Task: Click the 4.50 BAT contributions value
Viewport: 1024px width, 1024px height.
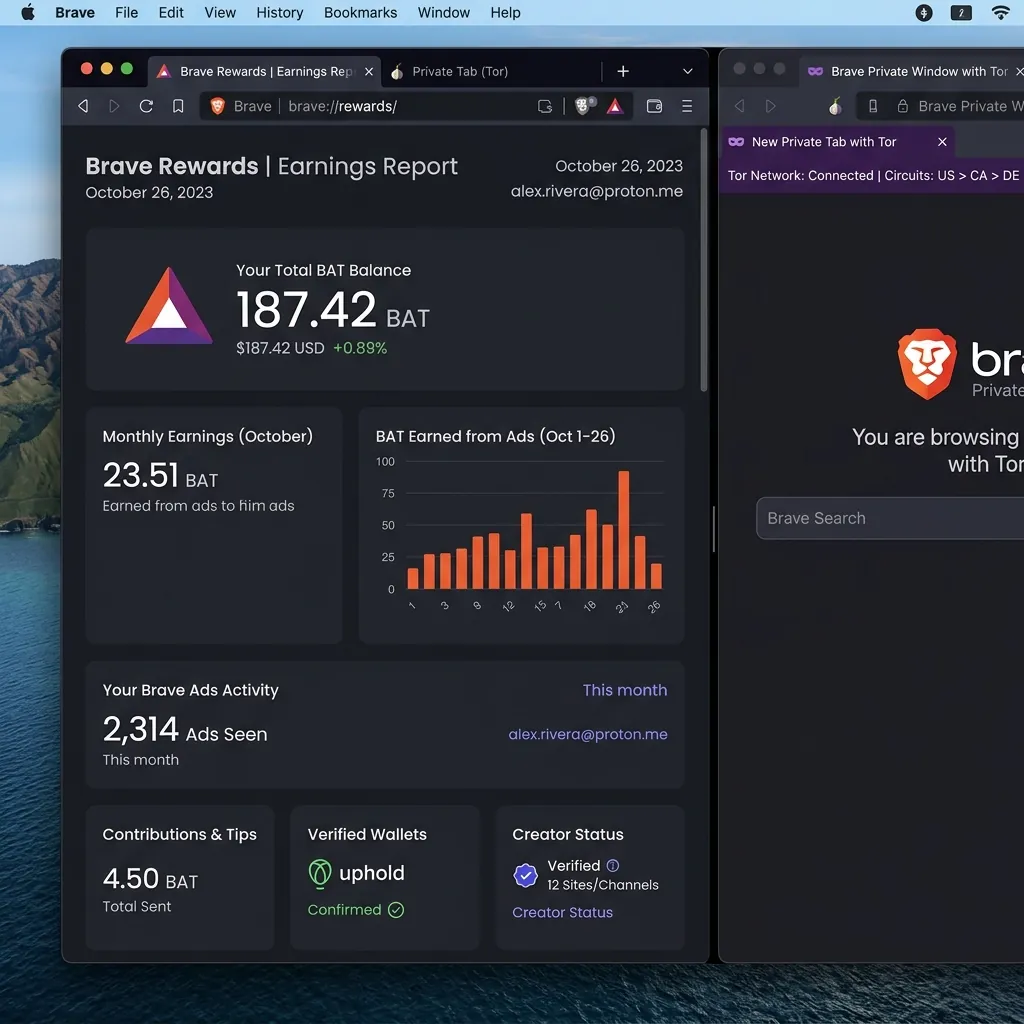Action: (x=150, y=879)
